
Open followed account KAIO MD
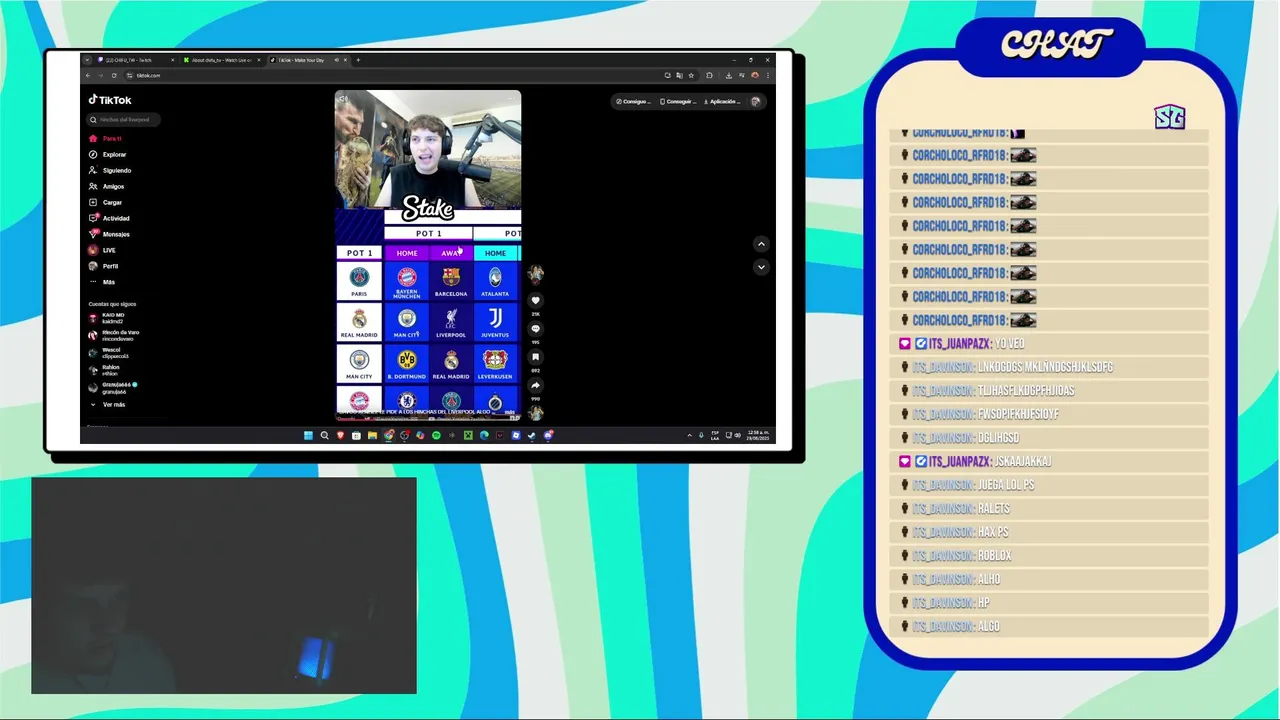(x=106, y=318)
